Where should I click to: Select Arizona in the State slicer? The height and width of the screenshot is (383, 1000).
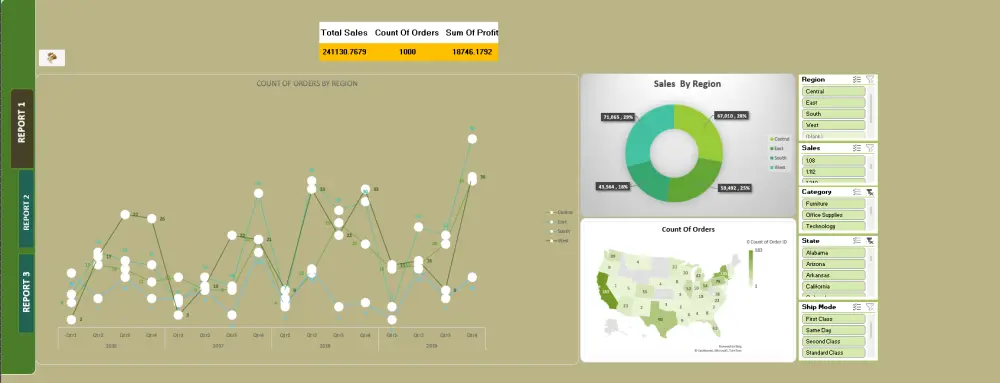click(833, 264)
